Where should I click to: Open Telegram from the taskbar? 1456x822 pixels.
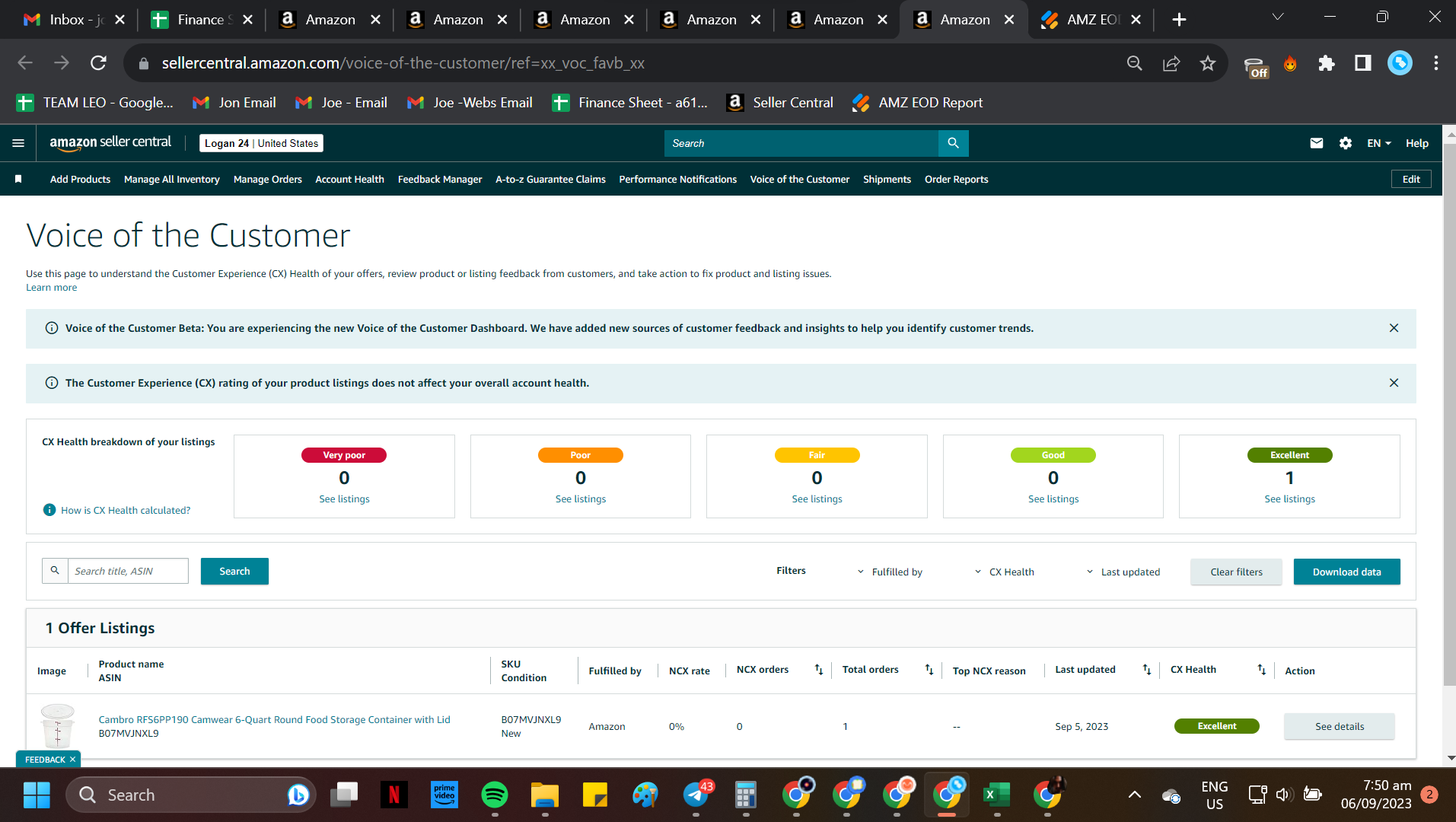tap(696, 795)
